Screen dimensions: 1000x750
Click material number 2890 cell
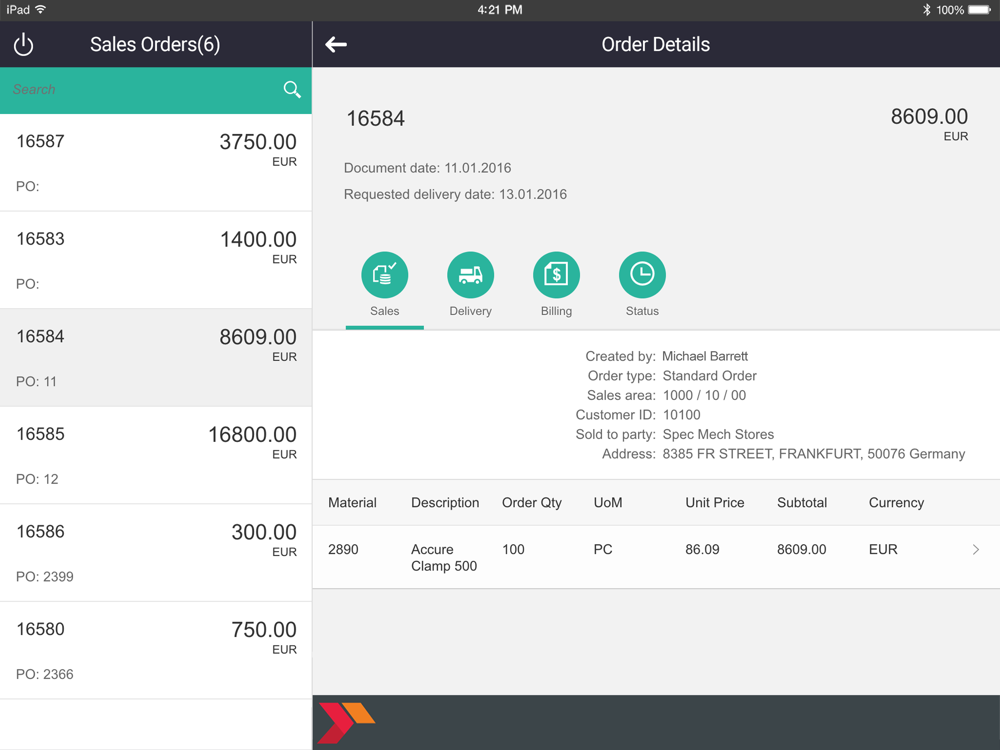[343, 550]
